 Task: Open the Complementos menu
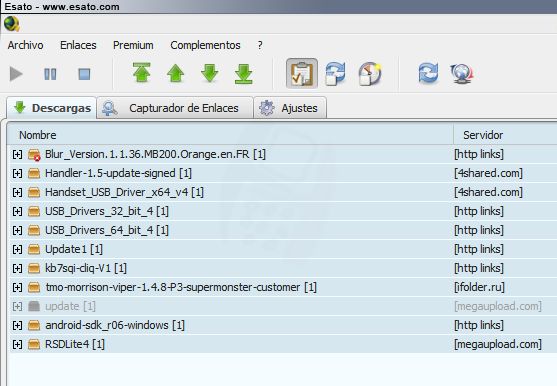click(x=205, y=45)
